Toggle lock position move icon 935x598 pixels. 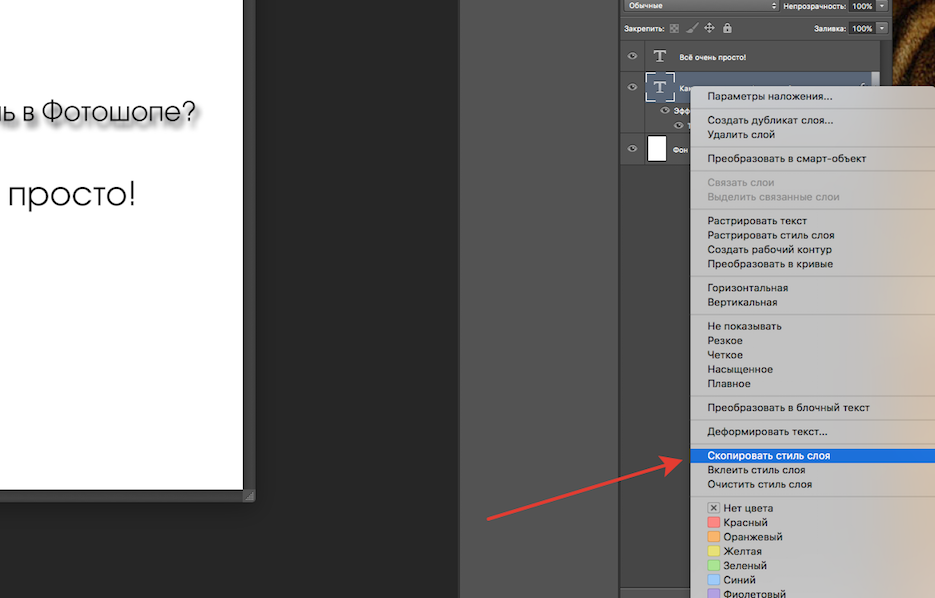(709, 28)
